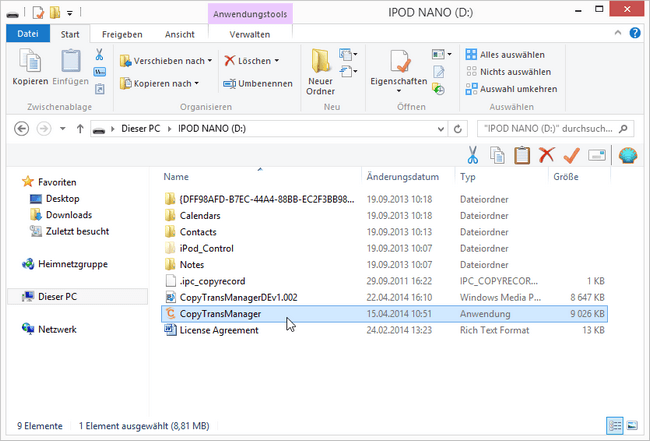
Task: Collapse the ribbon with the chevron
Action: click(x=618, y=33)
